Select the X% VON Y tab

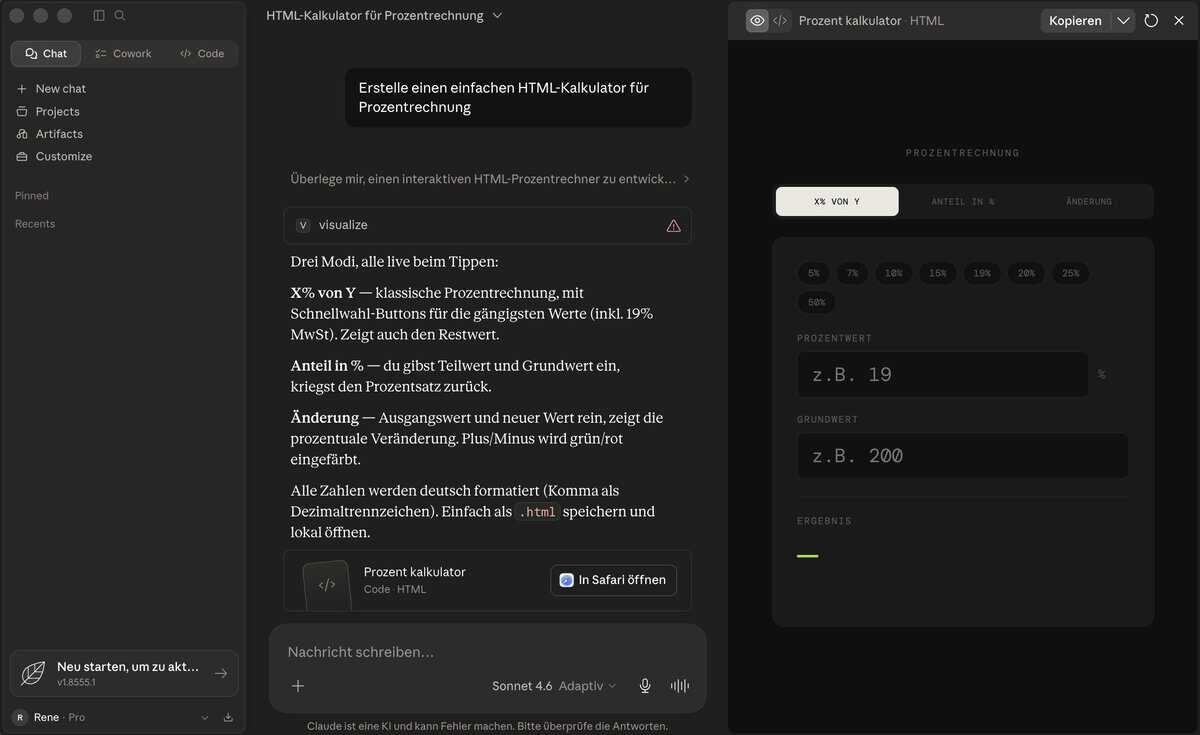[x=837, y=201]
